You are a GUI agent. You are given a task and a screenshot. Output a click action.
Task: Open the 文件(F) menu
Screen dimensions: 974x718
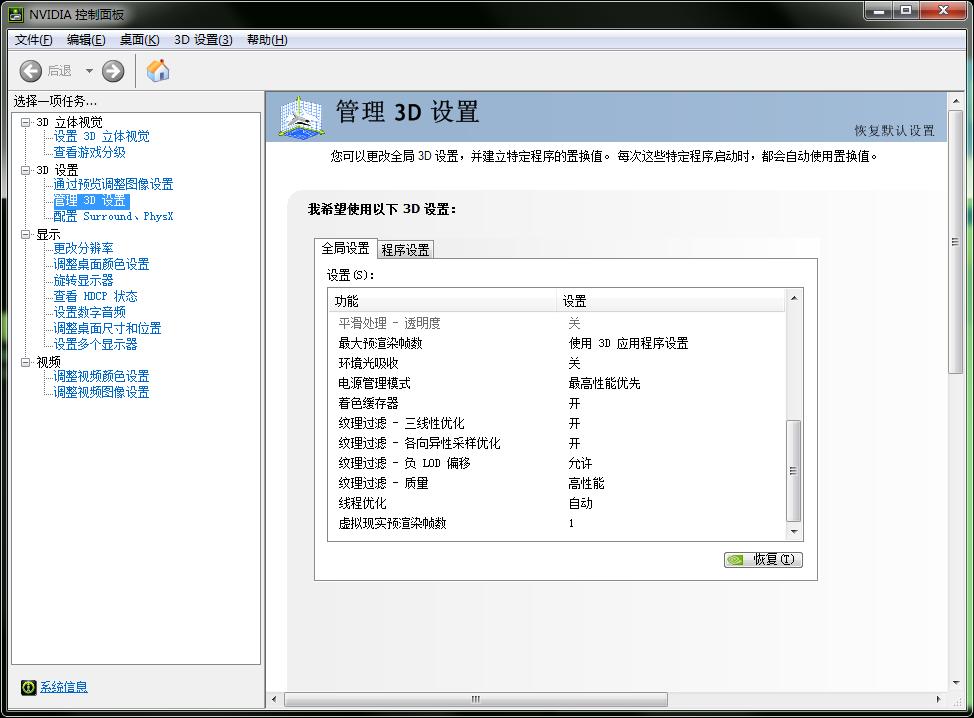click(33, 40)
